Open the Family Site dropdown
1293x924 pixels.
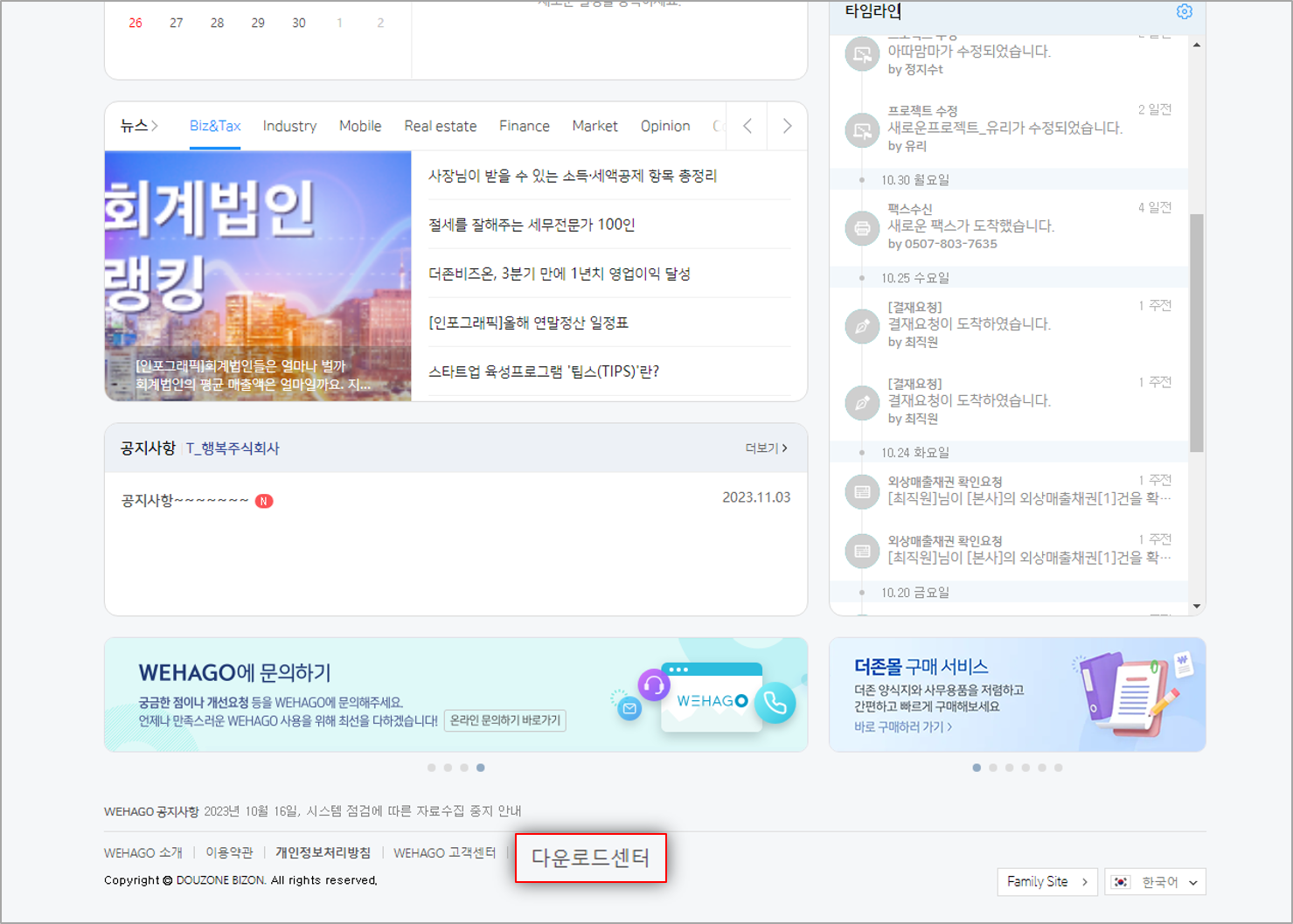point(1047,882)
